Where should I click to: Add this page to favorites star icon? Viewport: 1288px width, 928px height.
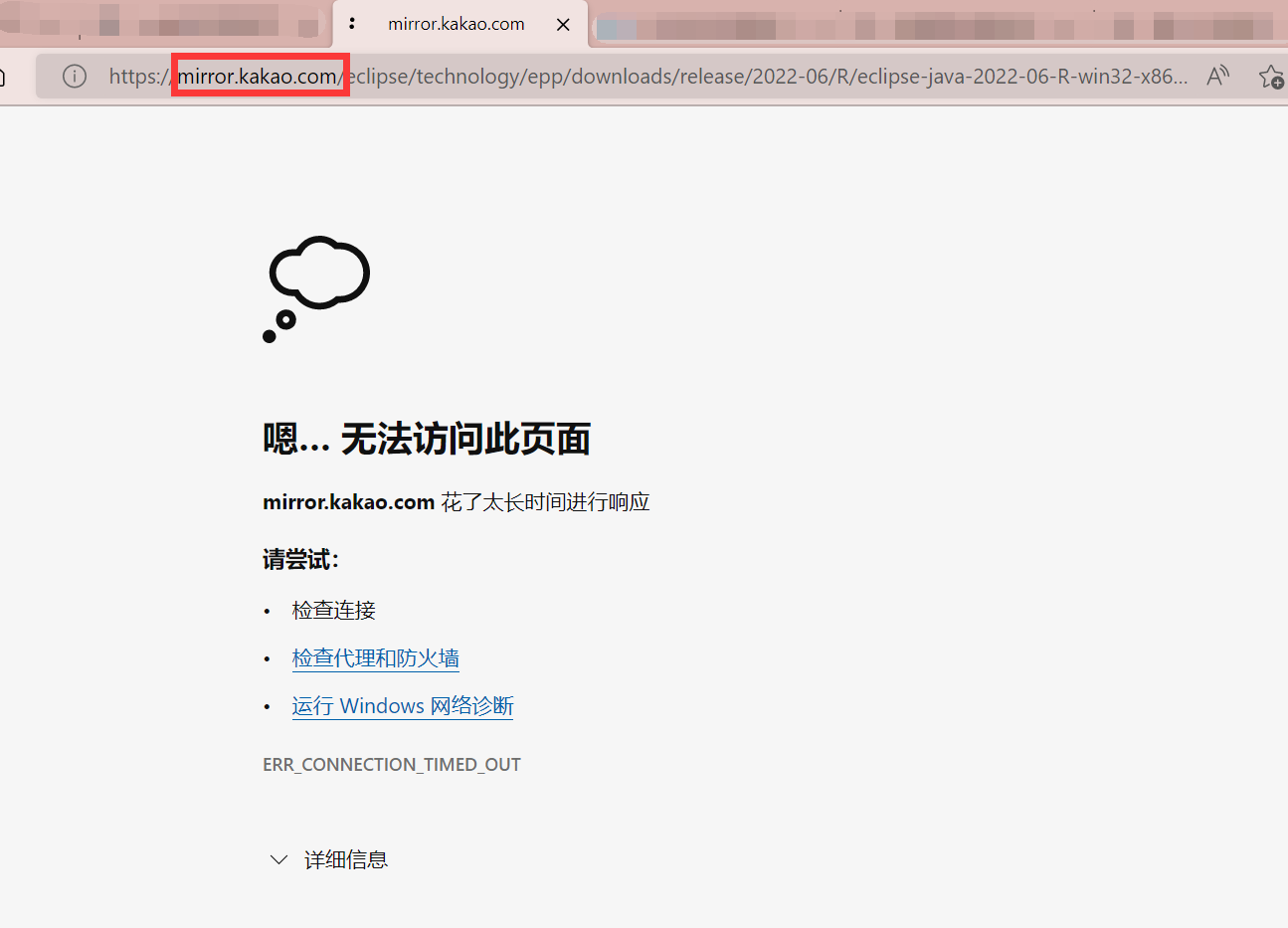click(1271, 77)
